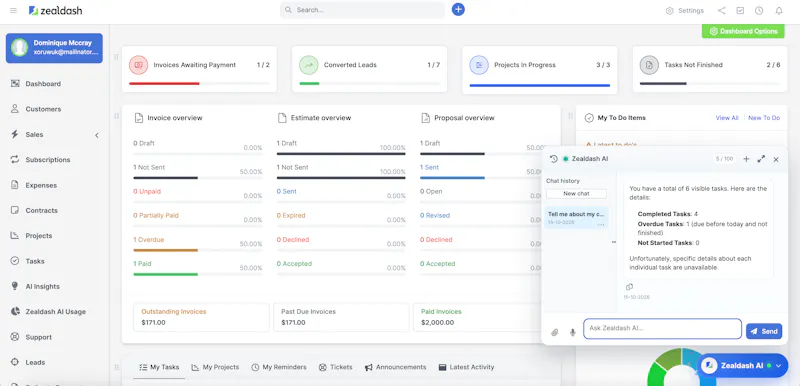Click the Send button
Viewport: 800px width, 386px height.
coord(764,331)
